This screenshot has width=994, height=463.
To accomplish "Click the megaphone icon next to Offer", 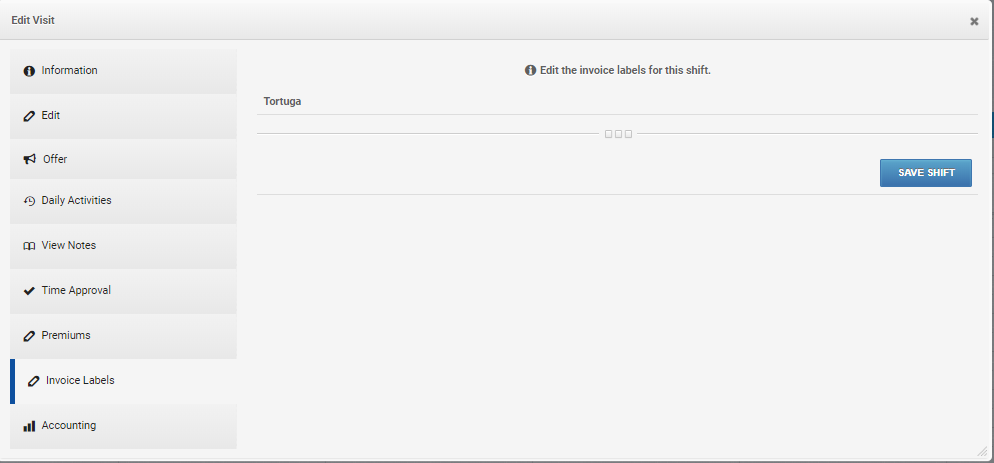I will click(x=29, y=159).
